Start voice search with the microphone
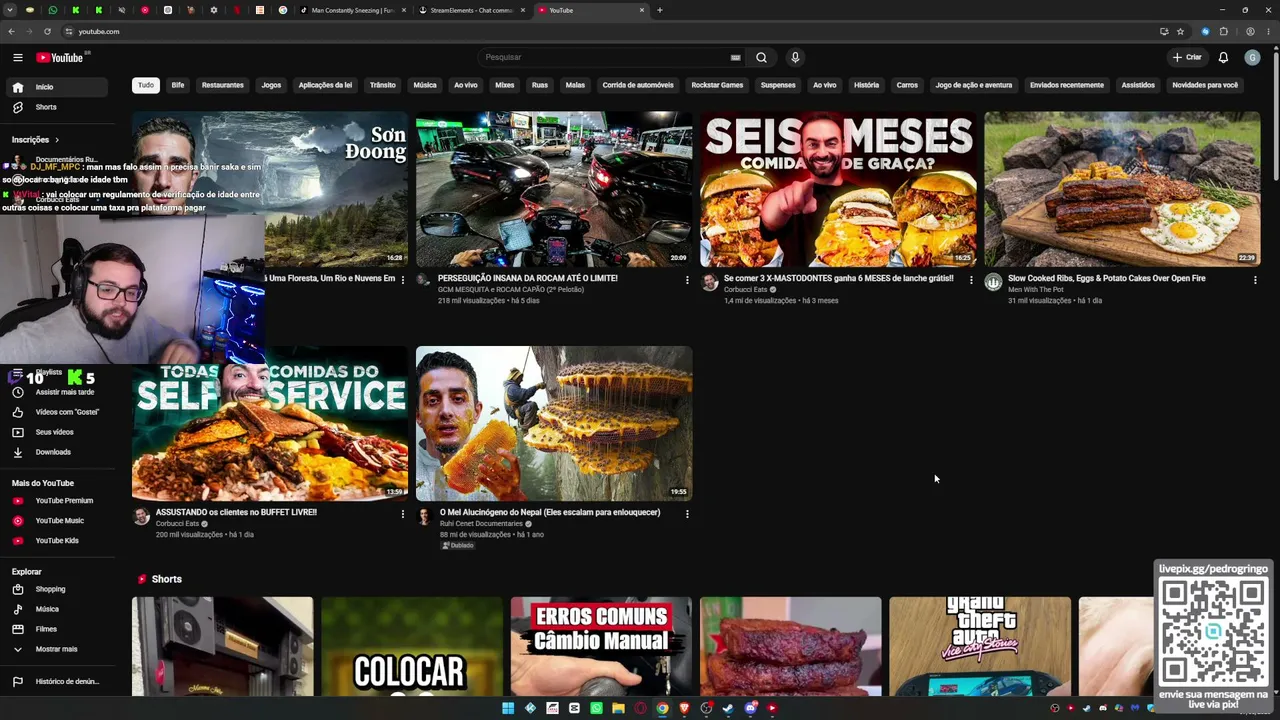This screenshot has height=720, width=1280. (x=795, y=57)
